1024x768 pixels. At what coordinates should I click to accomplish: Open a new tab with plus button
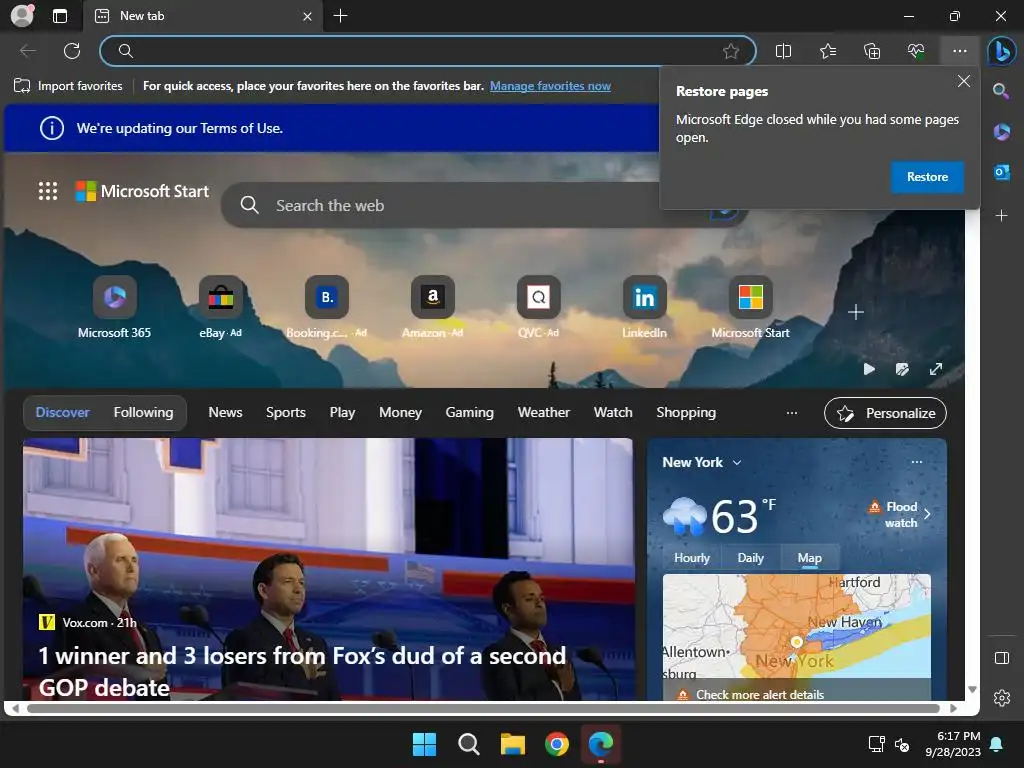pos(340,16)
